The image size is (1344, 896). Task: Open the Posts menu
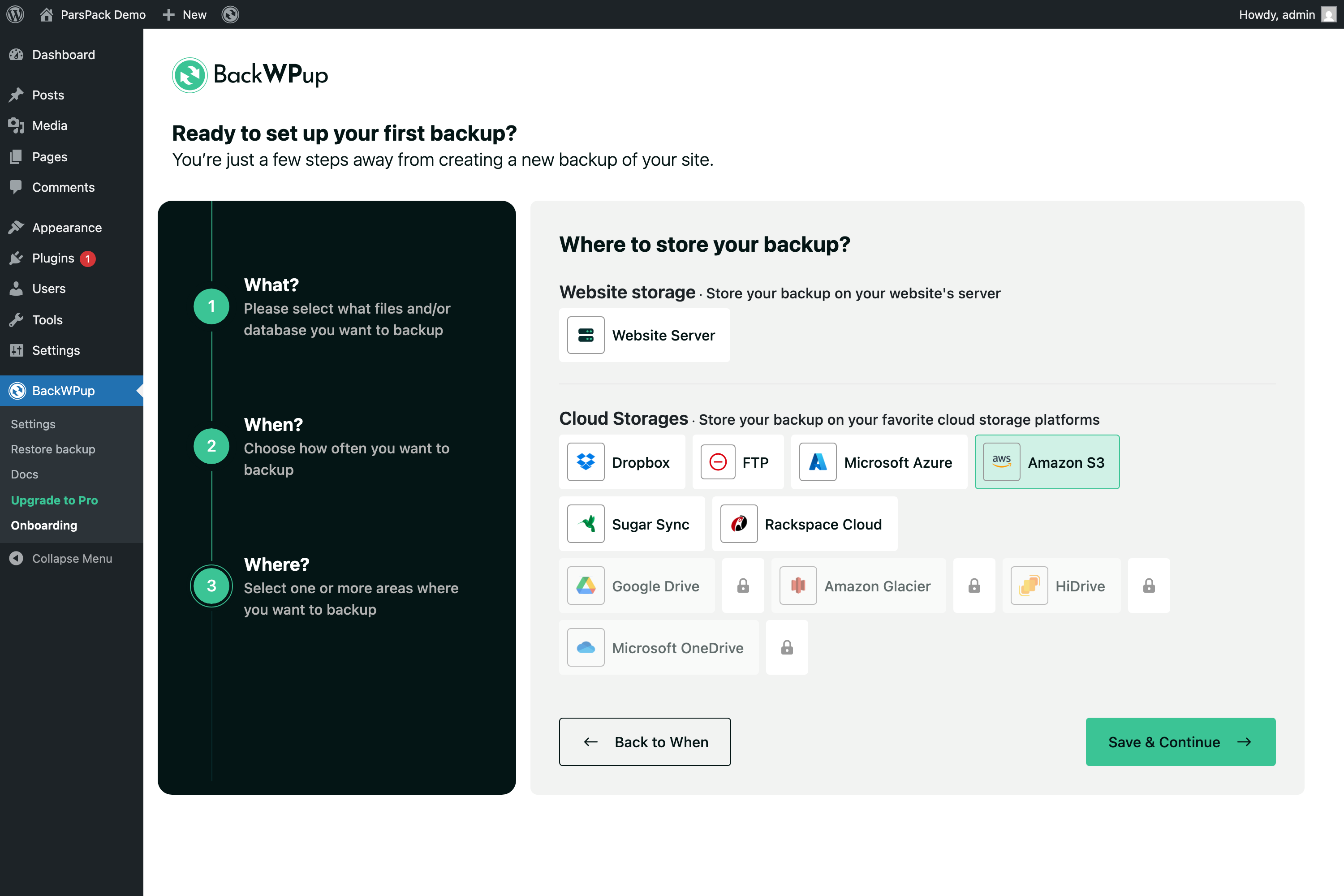click(48, 95)
